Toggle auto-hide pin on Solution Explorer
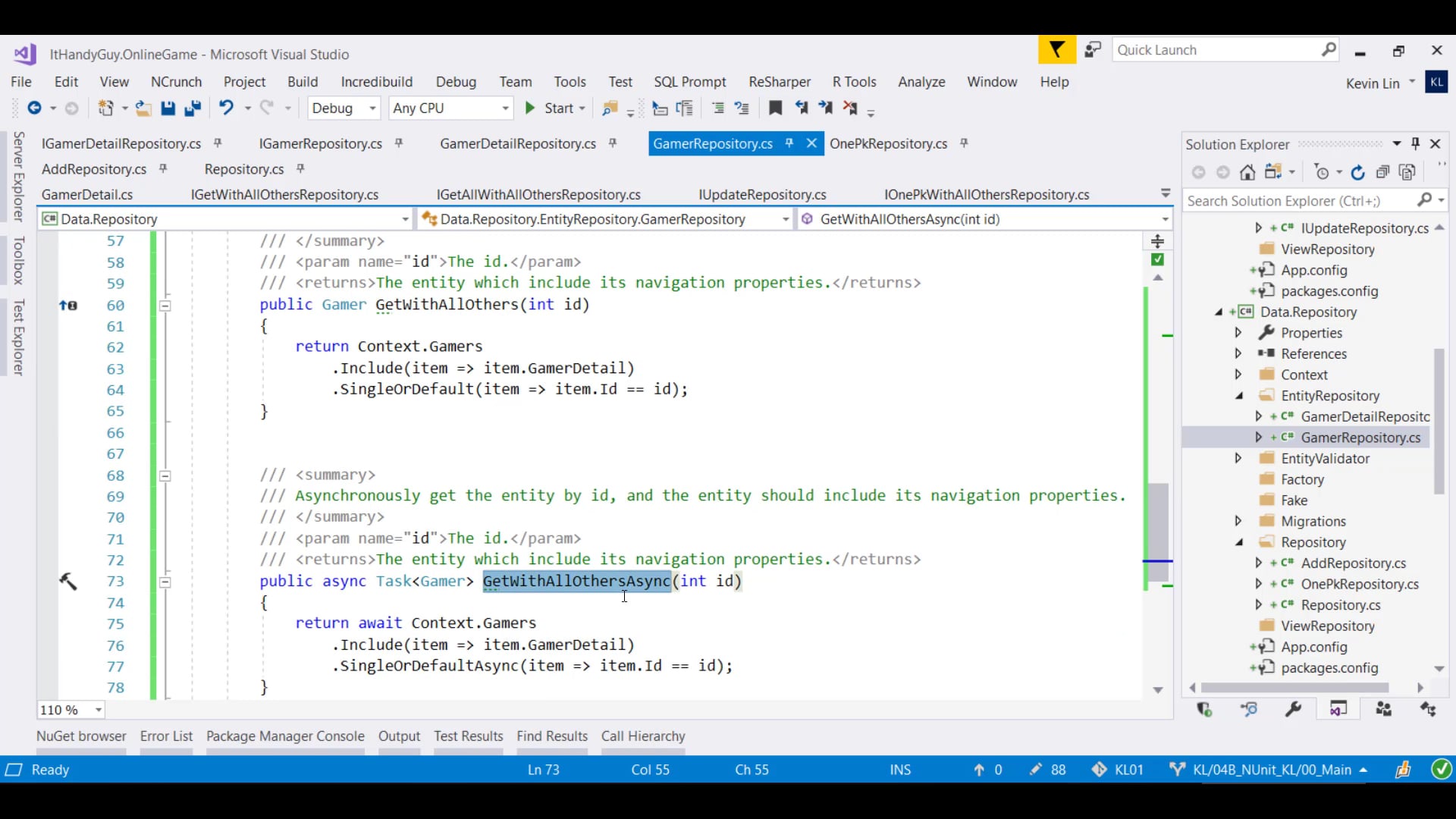 (x=1415, y=143)
